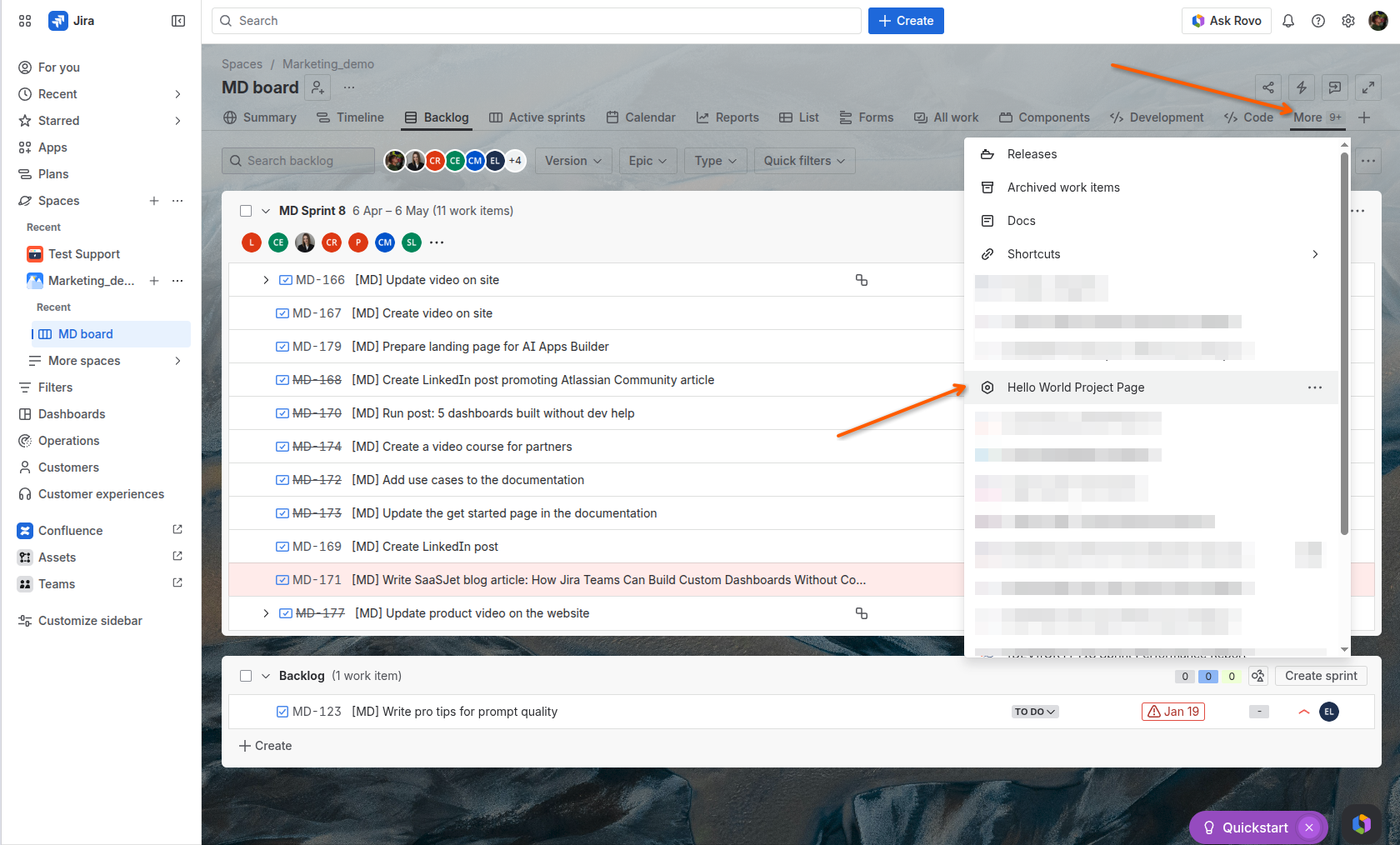Click the share icon on the board header
Viewport: 1400px width, 845px height.
[x=1268, y=87]
